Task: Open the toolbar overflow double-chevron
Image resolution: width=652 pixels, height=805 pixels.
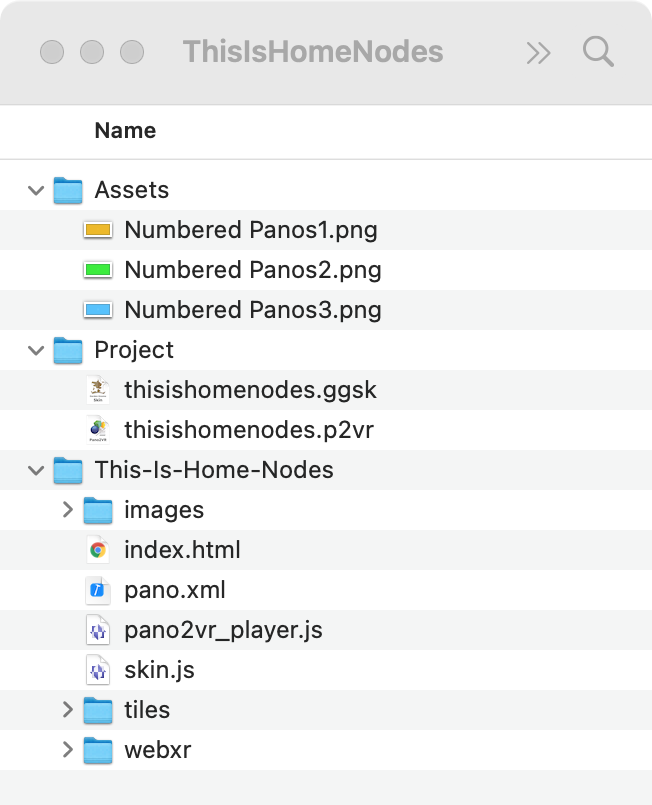Action: [538, 53]
